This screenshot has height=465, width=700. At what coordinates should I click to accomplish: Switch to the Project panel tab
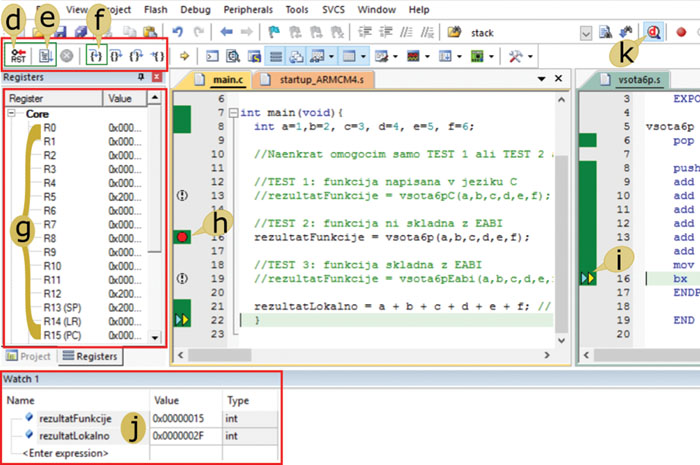pos(29,356)
